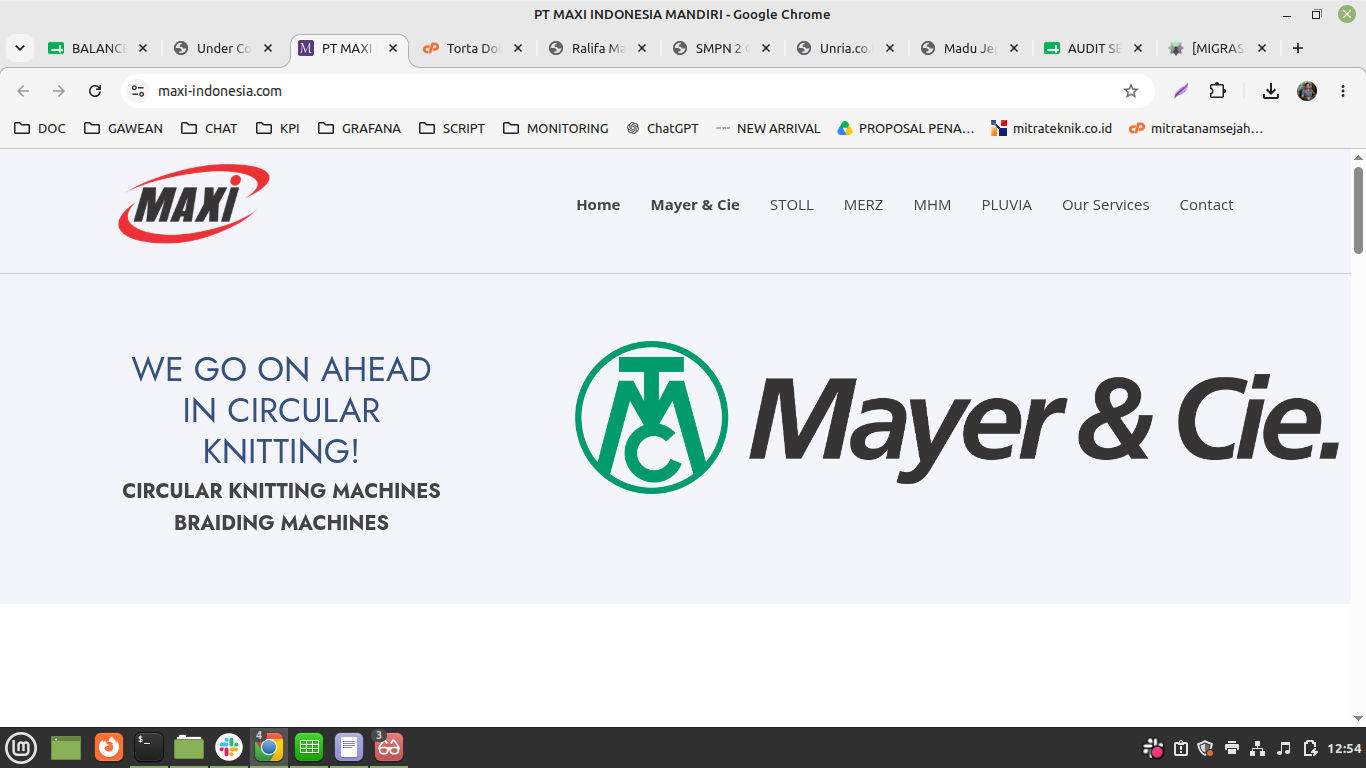Open the CHAT bookmarks folder
The height and width of the screenshot is (768, 1366).
tap(209, 128)
